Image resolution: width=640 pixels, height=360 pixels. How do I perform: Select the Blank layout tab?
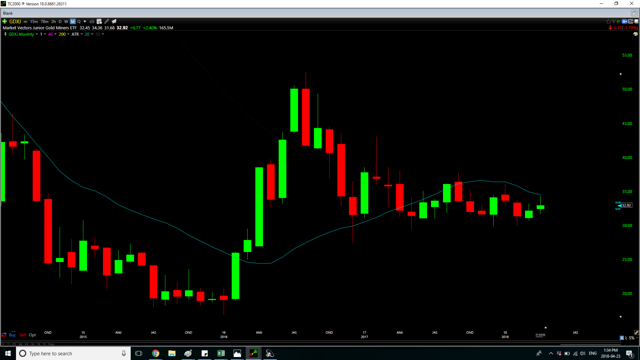[8, 13]
